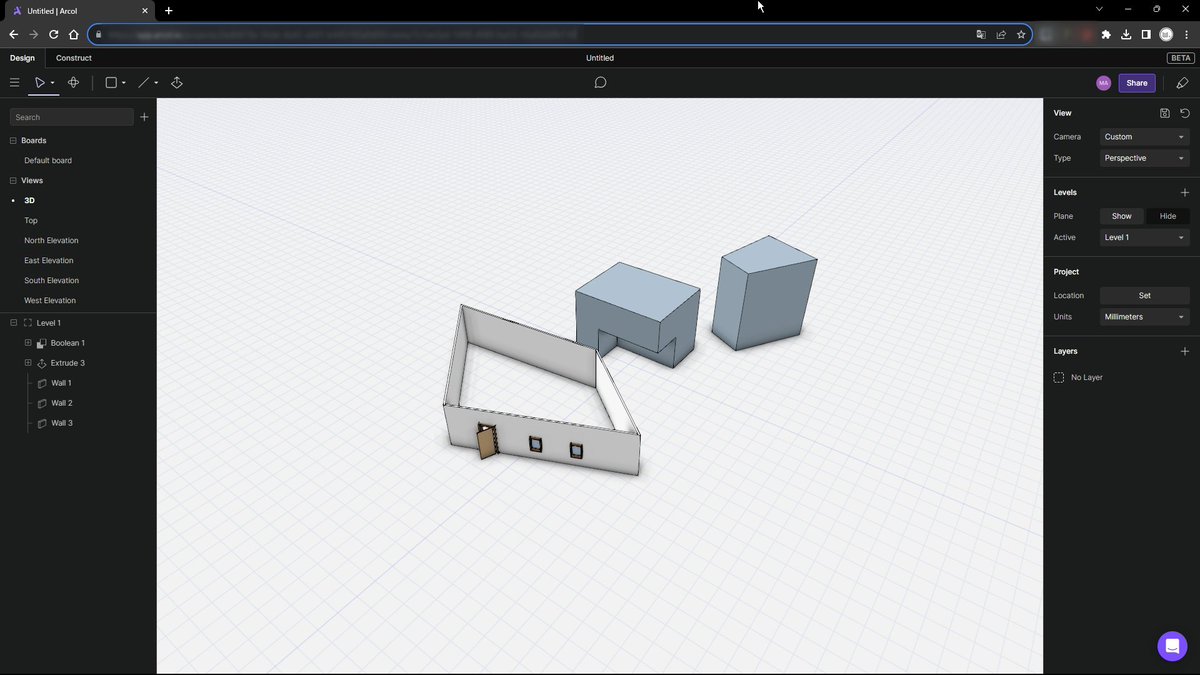Collapse the Views section
The image size is (1200, 675).
(x=13, y=181)
